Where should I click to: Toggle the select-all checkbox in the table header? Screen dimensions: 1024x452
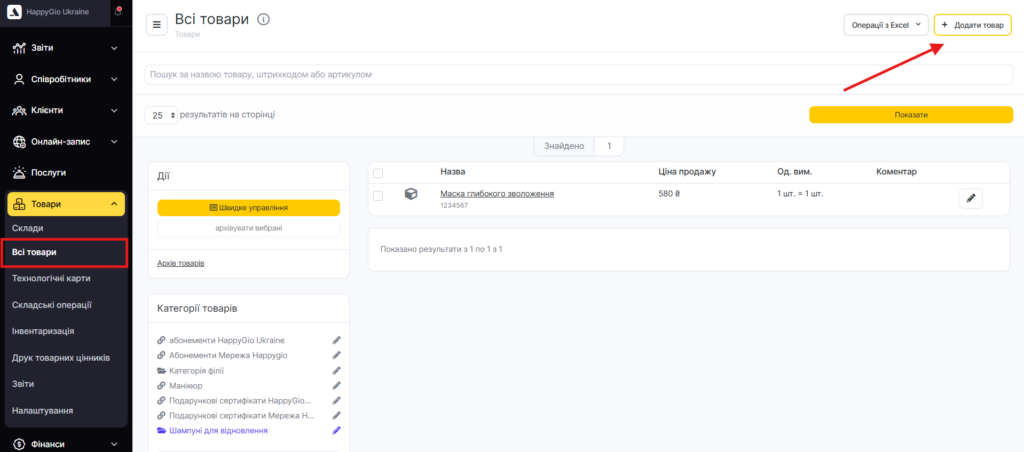click(378, 173)
